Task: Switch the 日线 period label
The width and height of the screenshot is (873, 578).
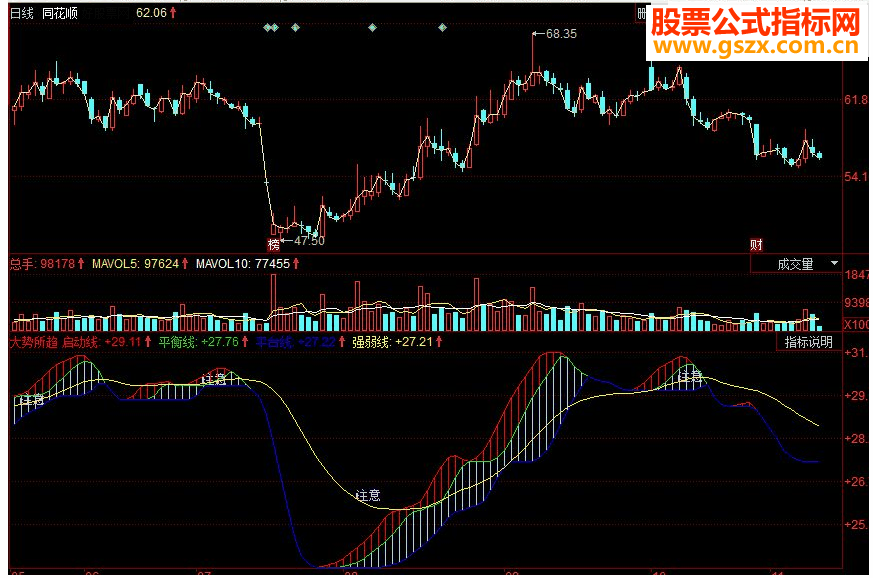Action: click(x=22, y=13)
